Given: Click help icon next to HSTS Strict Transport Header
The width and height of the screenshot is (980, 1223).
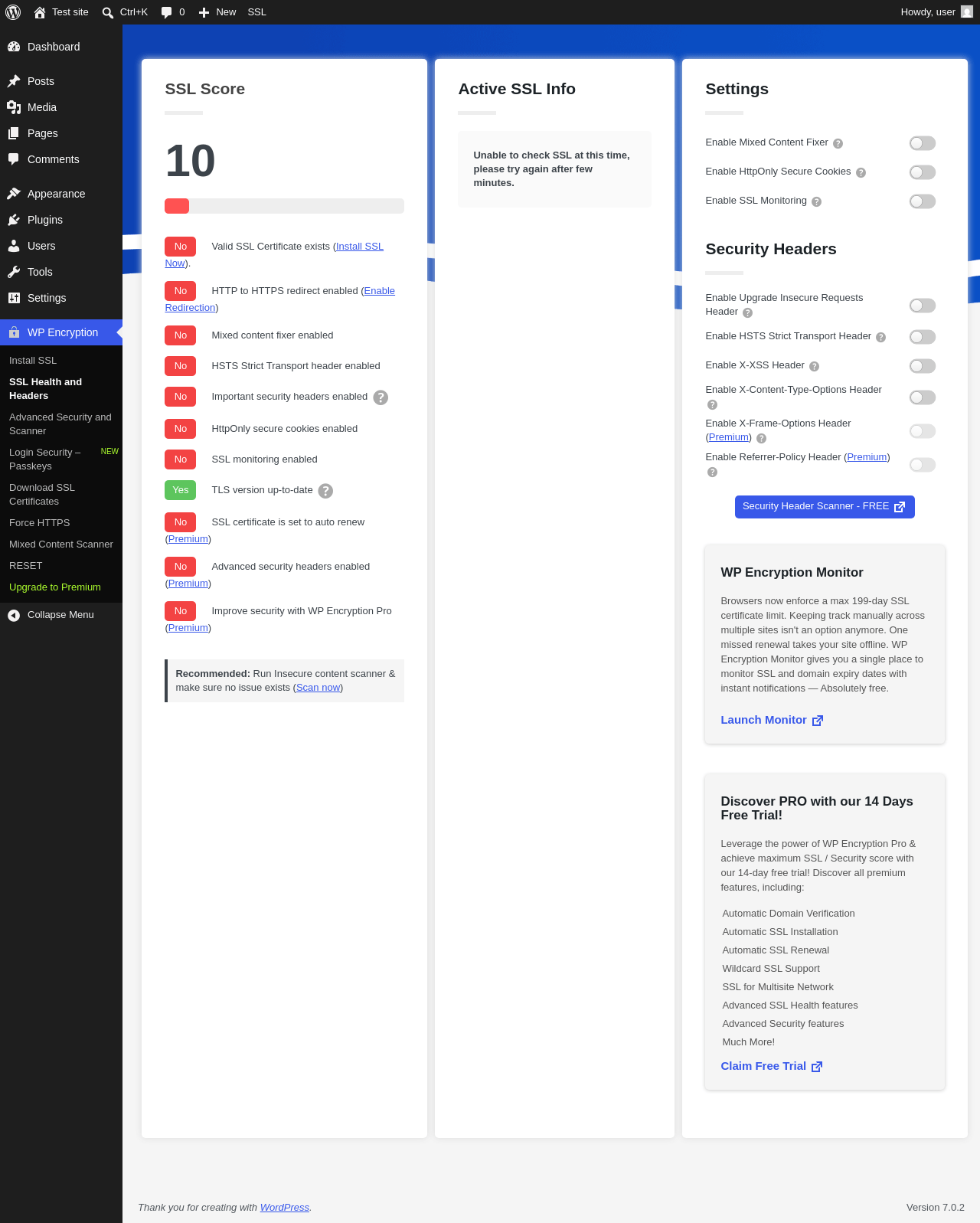Looking at the screenshot, I should point(880,337).
